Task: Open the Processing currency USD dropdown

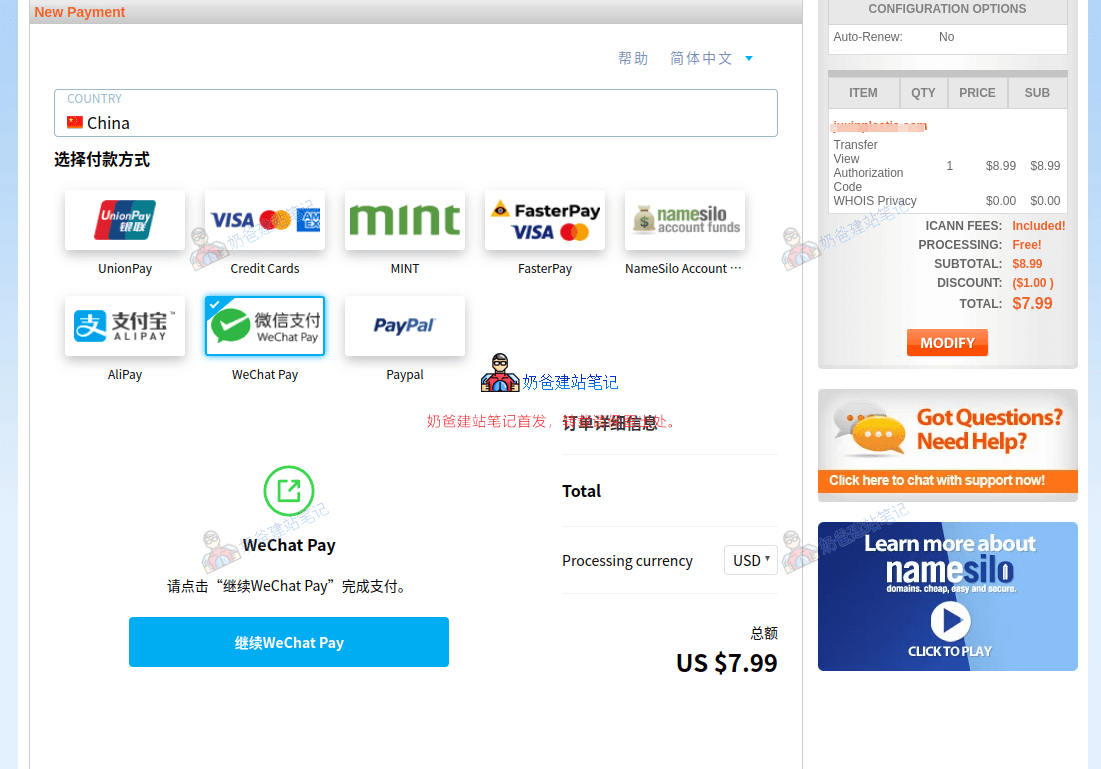Action: coord(750,560)
